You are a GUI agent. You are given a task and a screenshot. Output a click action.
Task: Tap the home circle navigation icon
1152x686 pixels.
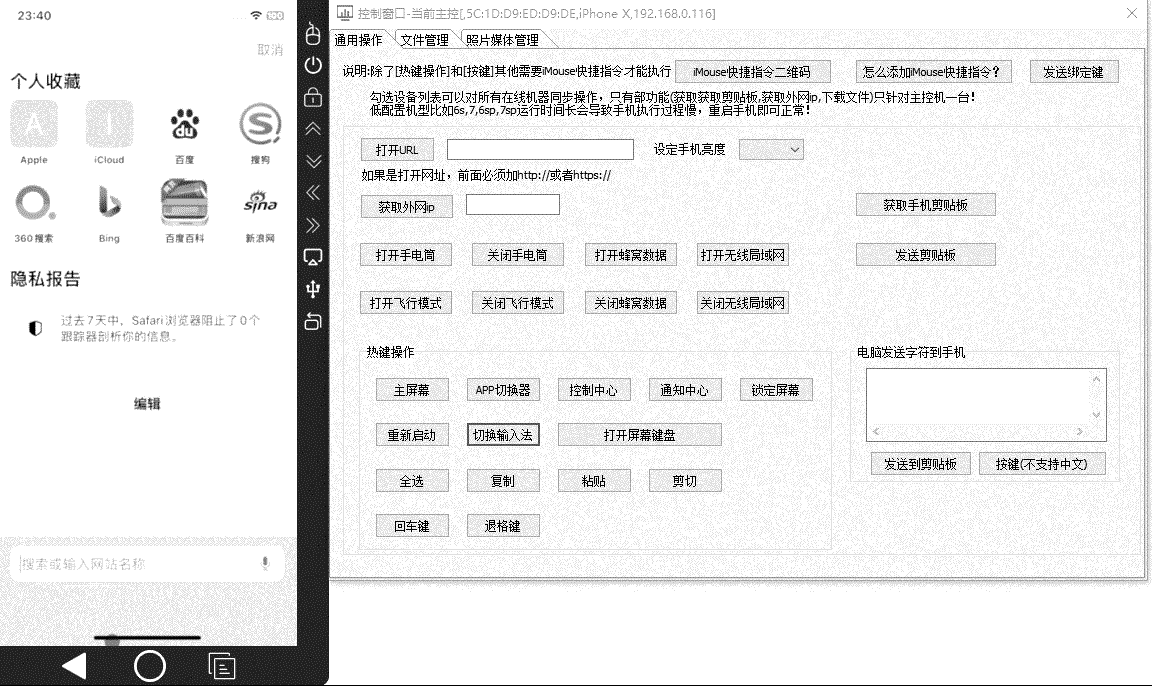(x=150, y=666)
